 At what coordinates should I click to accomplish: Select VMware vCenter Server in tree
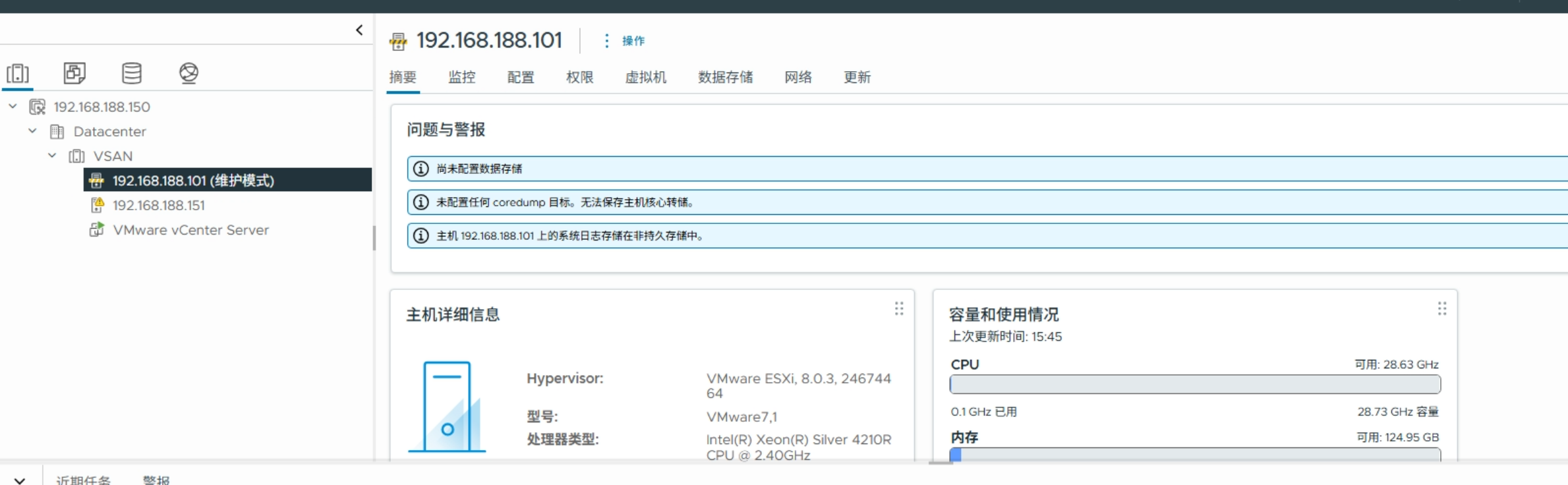(x=191, y=230)
